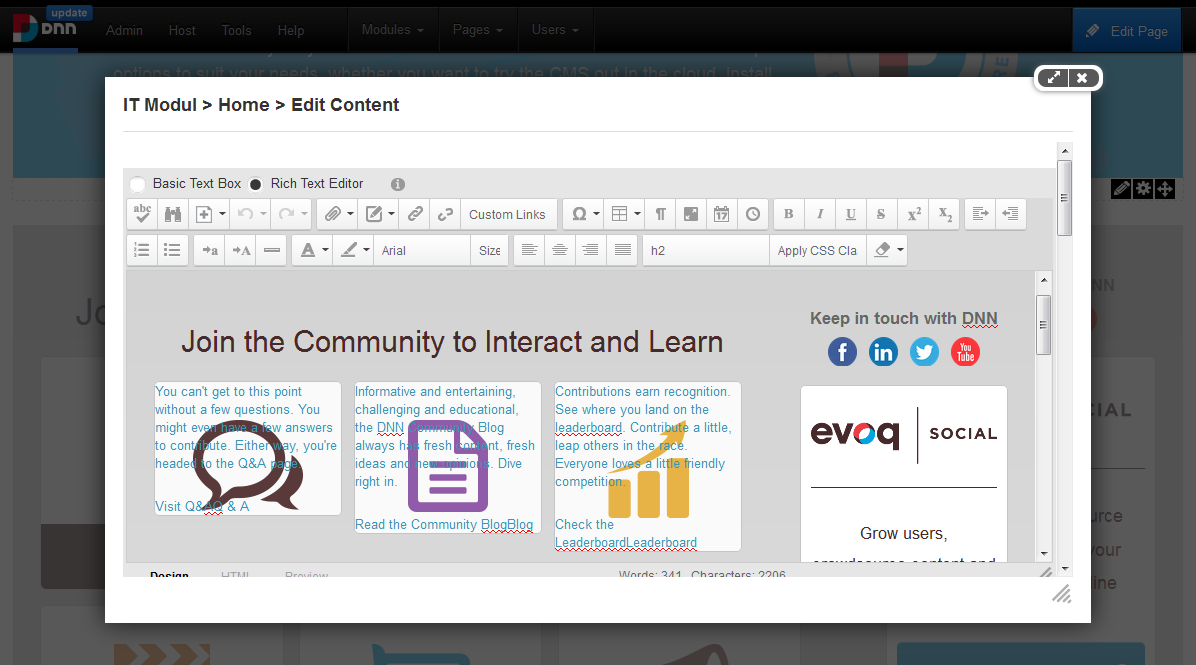Screen dimensions: 1196x665
Task: Center align the text
Action: pyautogui.click(x=560, y=250)
